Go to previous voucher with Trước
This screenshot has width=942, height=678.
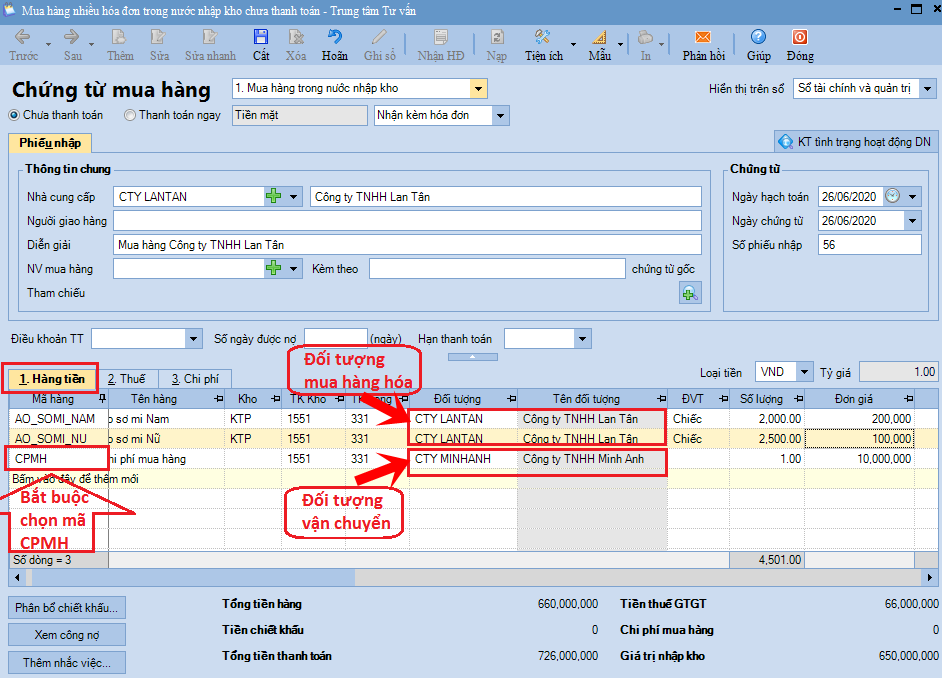23,45
